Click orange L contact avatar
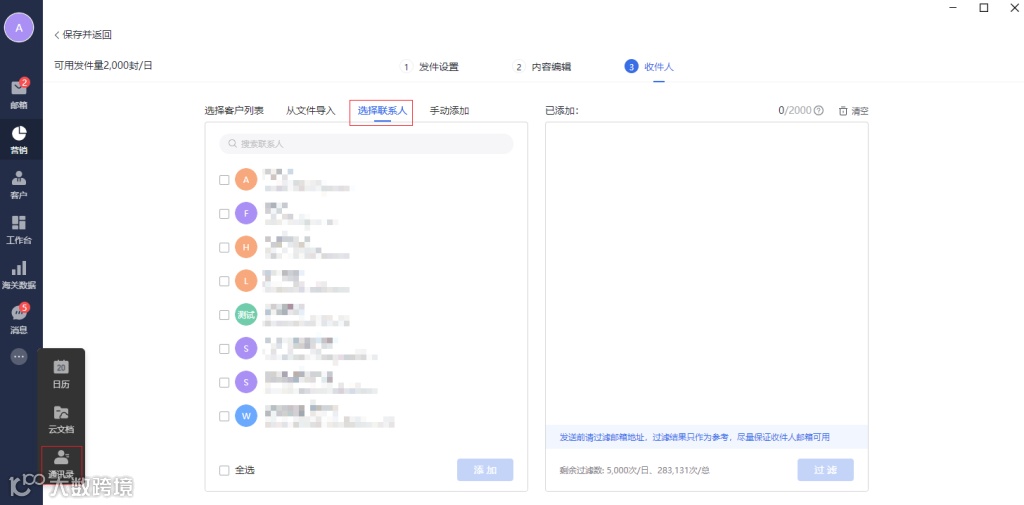 (x=246, y=281)
